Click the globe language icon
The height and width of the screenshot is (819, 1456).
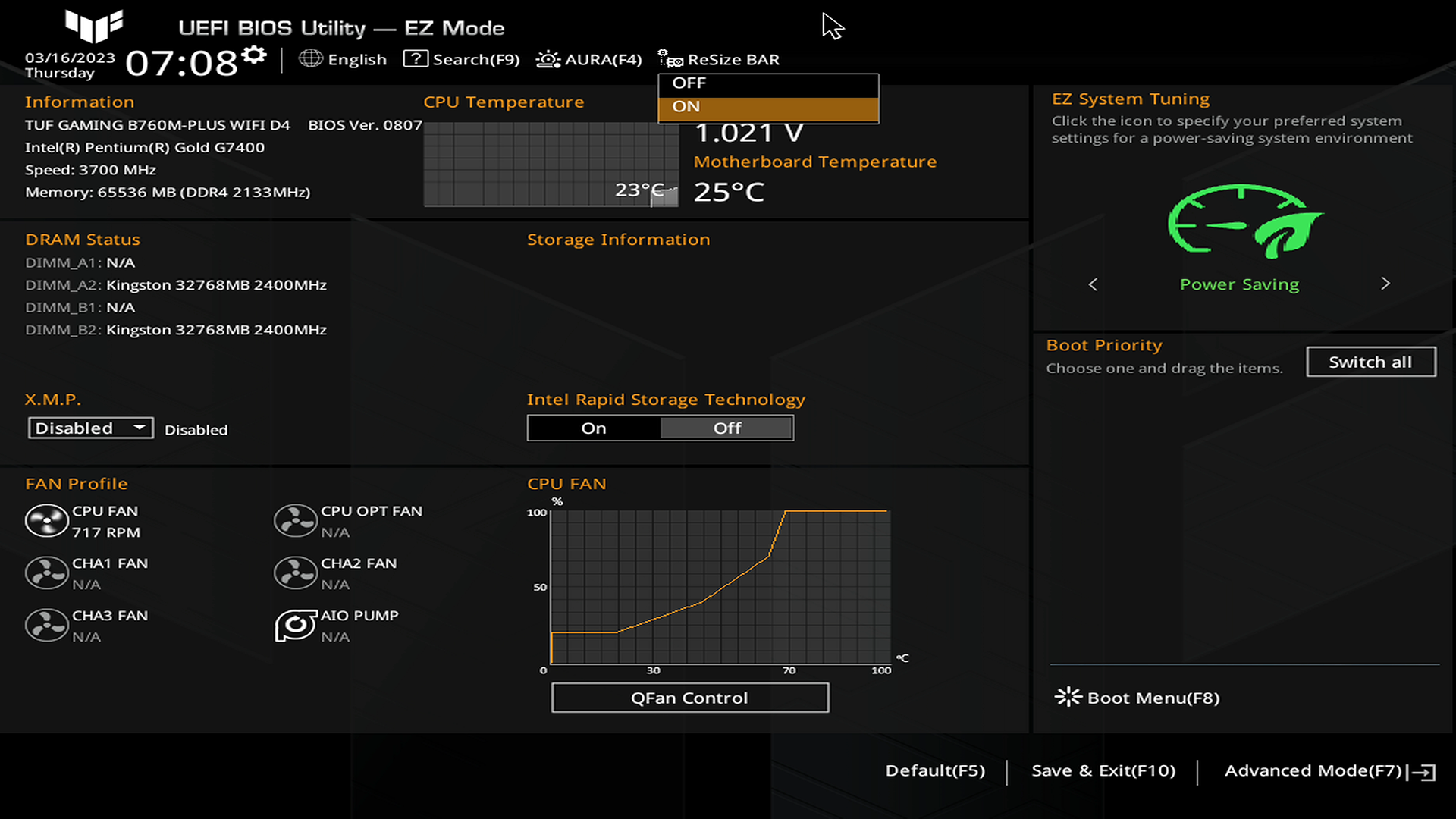point(310,58)
